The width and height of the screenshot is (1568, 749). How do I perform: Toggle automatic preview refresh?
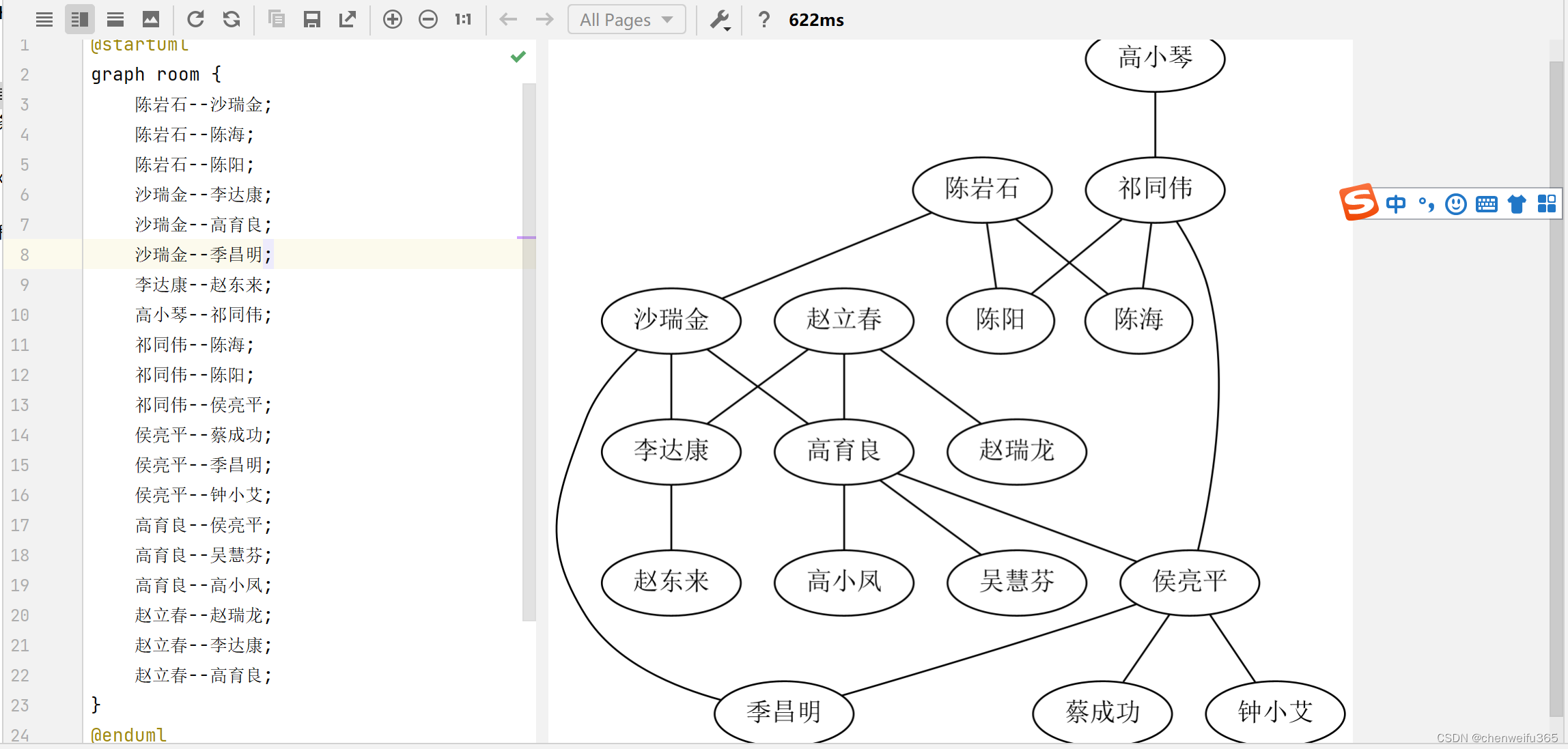point(232,19)
